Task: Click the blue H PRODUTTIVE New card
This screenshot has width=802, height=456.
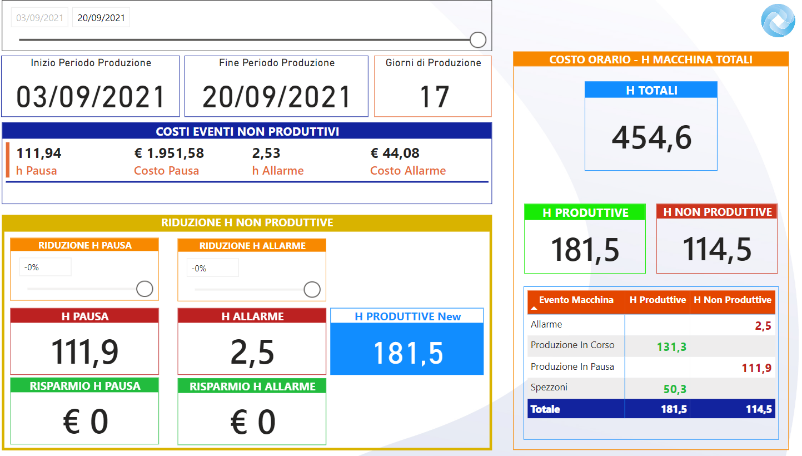Action: click(x=407, y=345)
